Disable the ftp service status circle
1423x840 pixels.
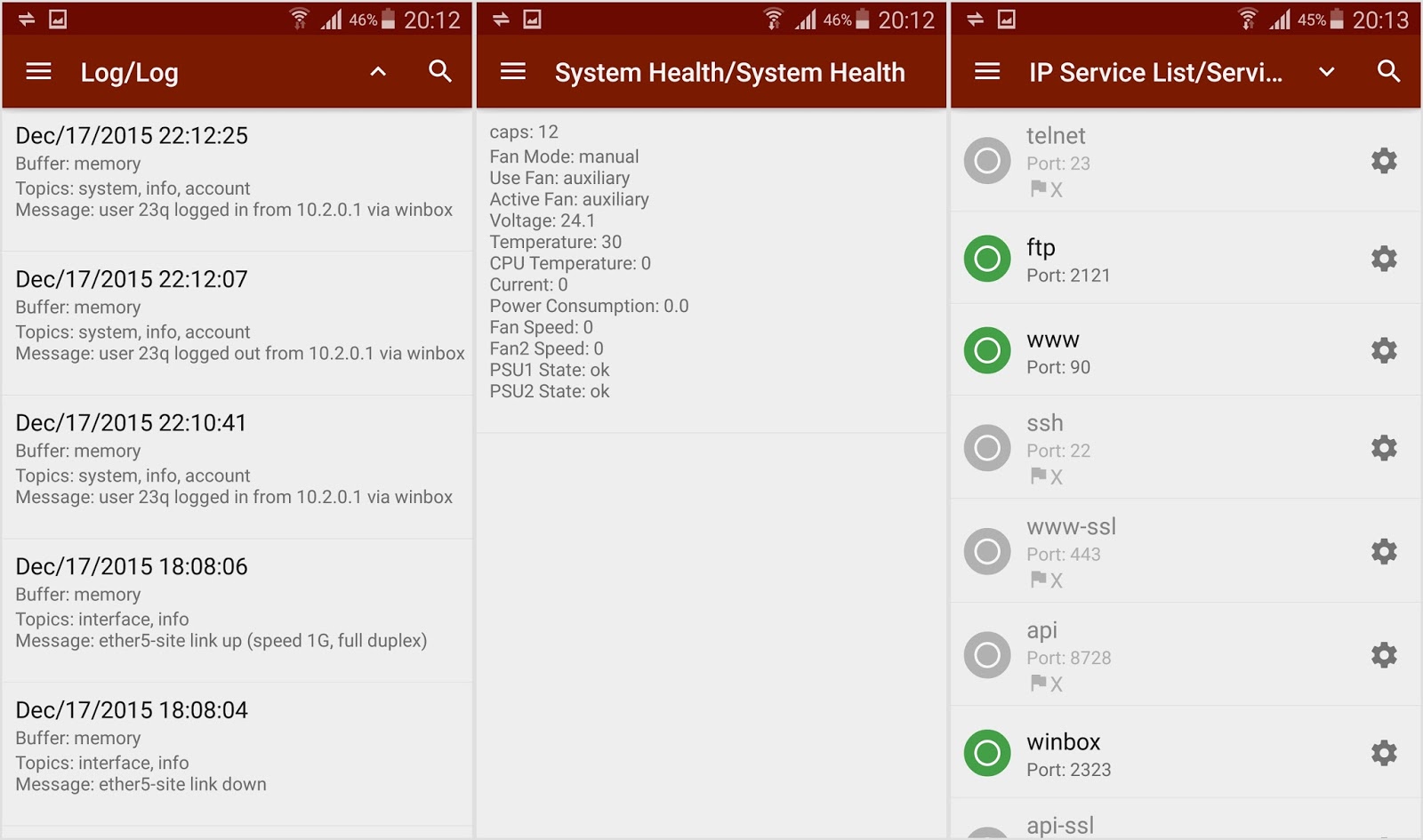[x=987, y=259]
